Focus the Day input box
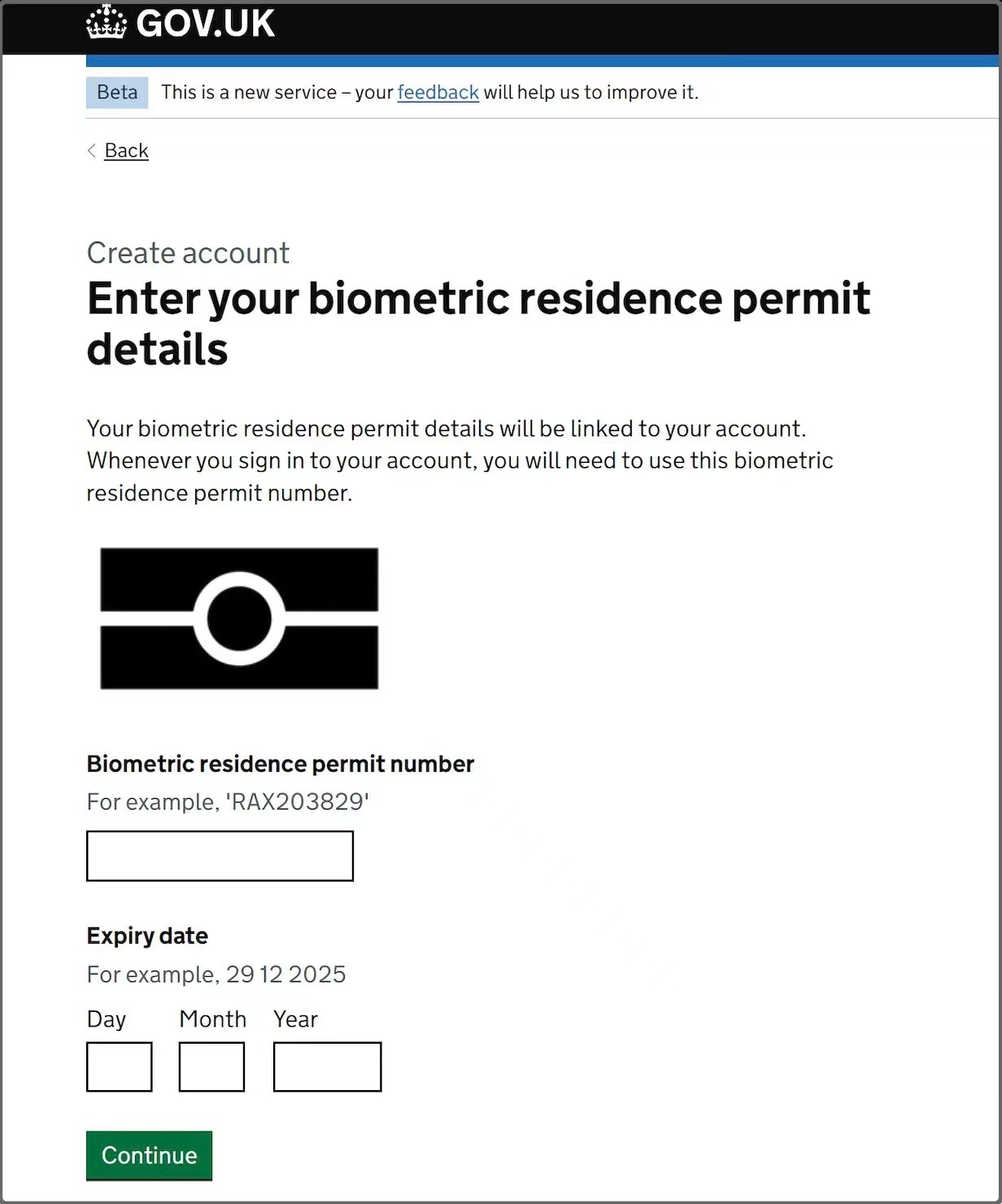Viewport: 1002px width, 1204px height. [120, 1067]
